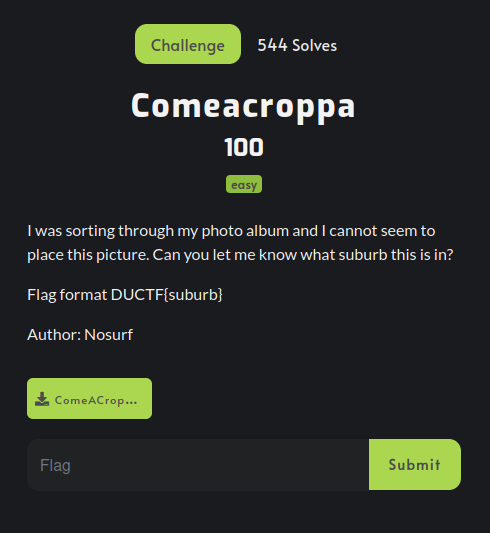Click the 'cannot seem to' phrase in description
This screenshot has width=490, height=533.
coord(382,231)
